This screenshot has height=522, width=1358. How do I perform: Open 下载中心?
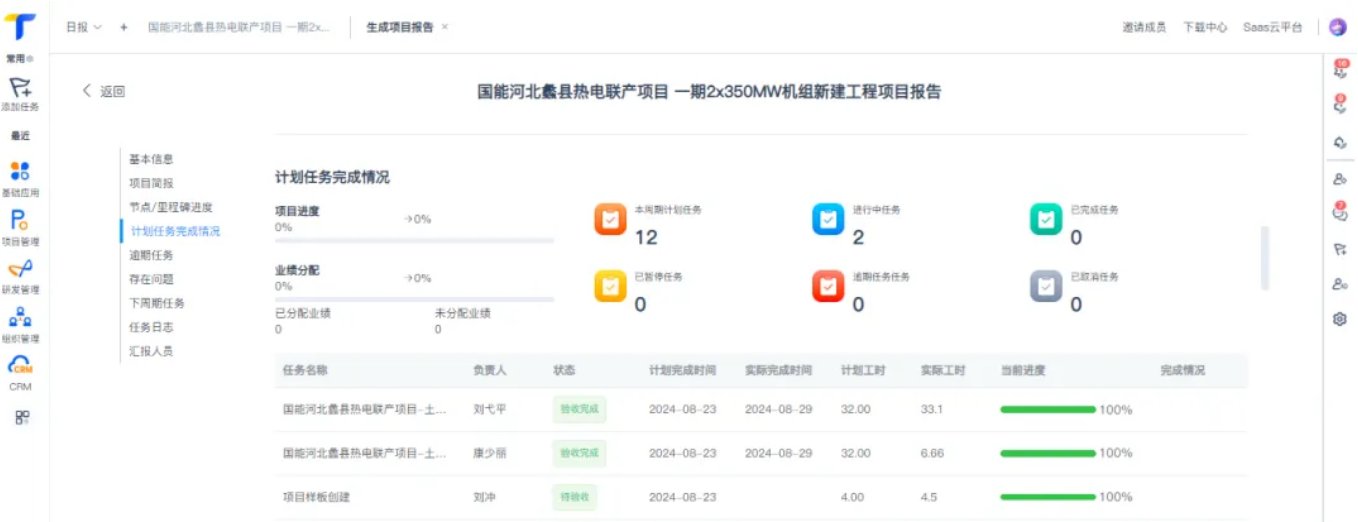tap(1205, 27)
